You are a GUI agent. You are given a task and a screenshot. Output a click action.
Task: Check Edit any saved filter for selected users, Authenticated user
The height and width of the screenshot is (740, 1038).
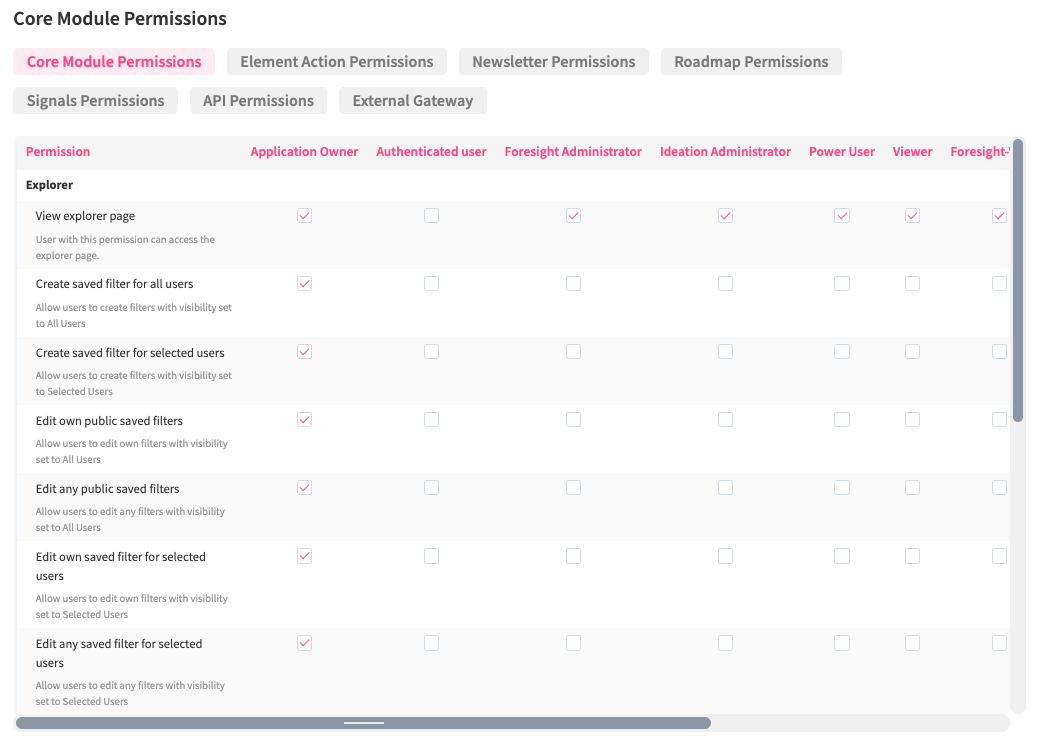[x=432, y=643]
